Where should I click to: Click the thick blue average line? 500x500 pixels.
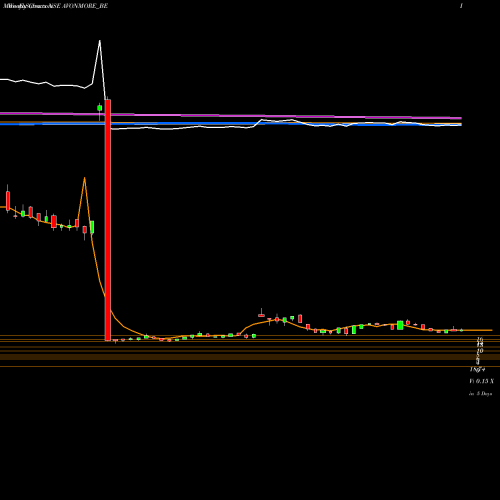pyautogui.click(x=231, y=124)
